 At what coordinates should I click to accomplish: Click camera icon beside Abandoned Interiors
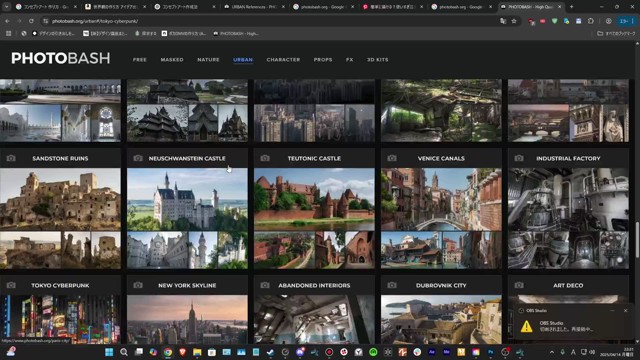265,285
